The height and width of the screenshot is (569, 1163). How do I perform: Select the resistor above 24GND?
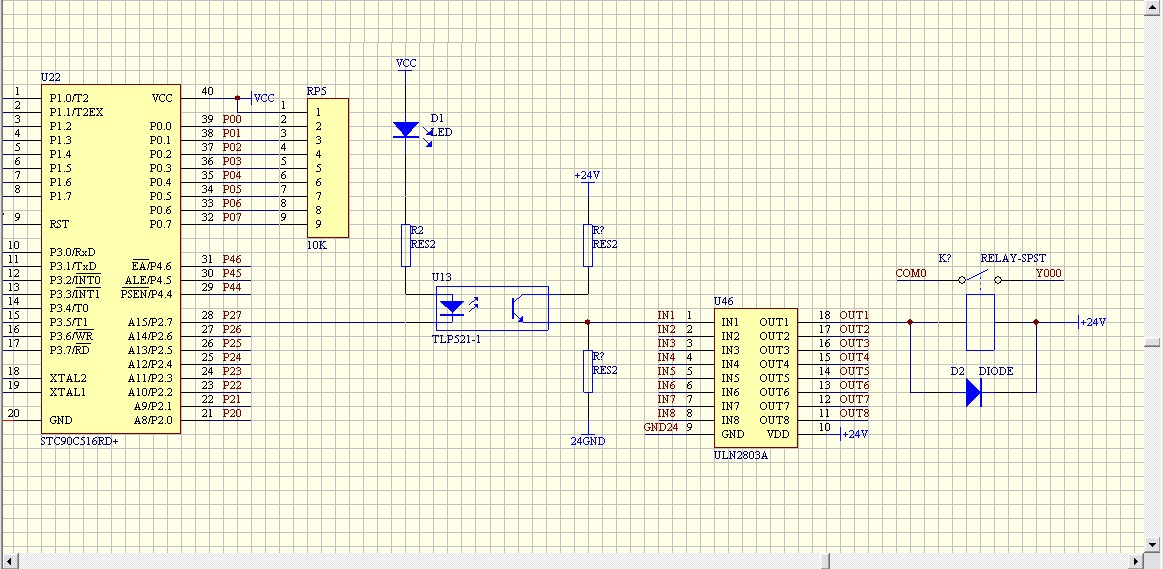coord(587,371)
